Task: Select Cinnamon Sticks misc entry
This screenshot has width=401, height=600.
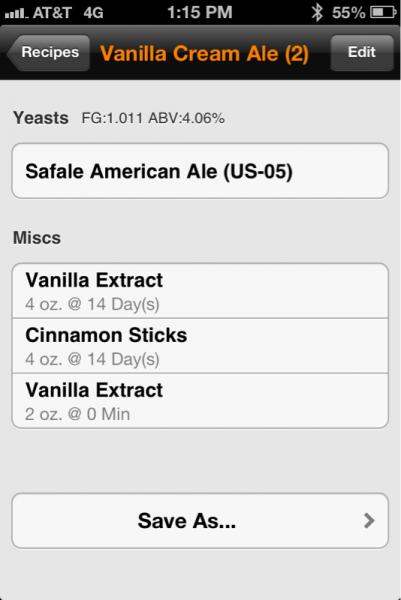Action: point(200,346)
